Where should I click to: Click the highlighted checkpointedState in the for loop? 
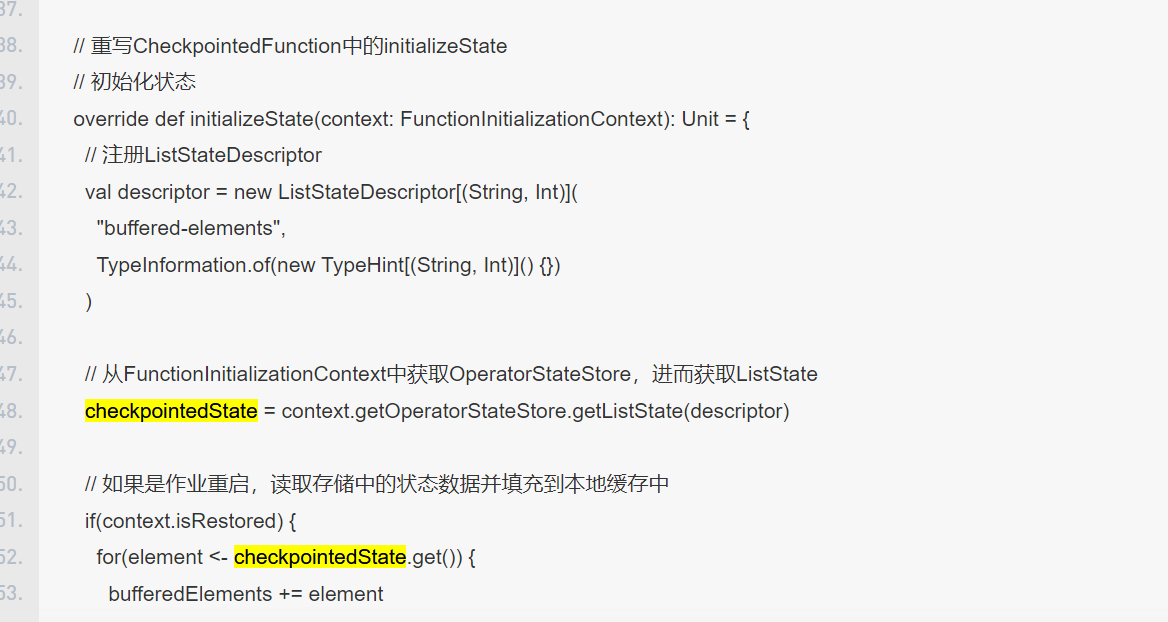[320, 557]
